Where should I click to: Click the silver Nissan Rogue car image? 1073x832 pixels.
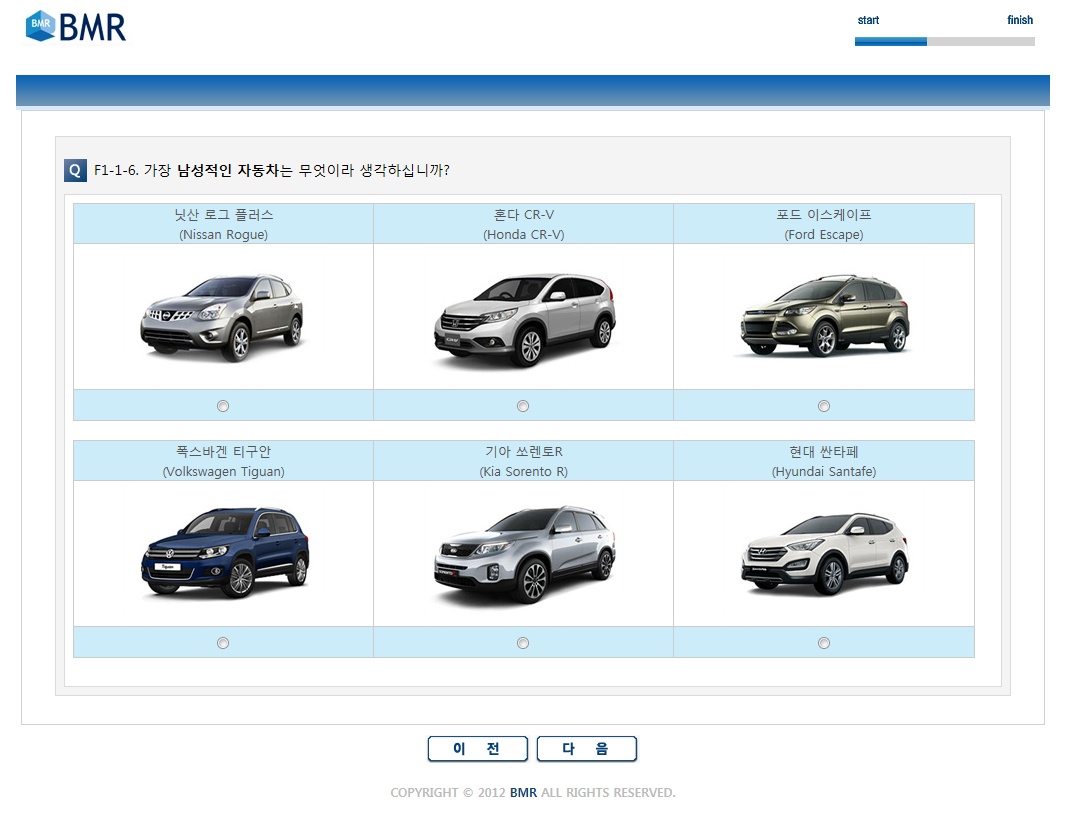click(x=222, y=317)
